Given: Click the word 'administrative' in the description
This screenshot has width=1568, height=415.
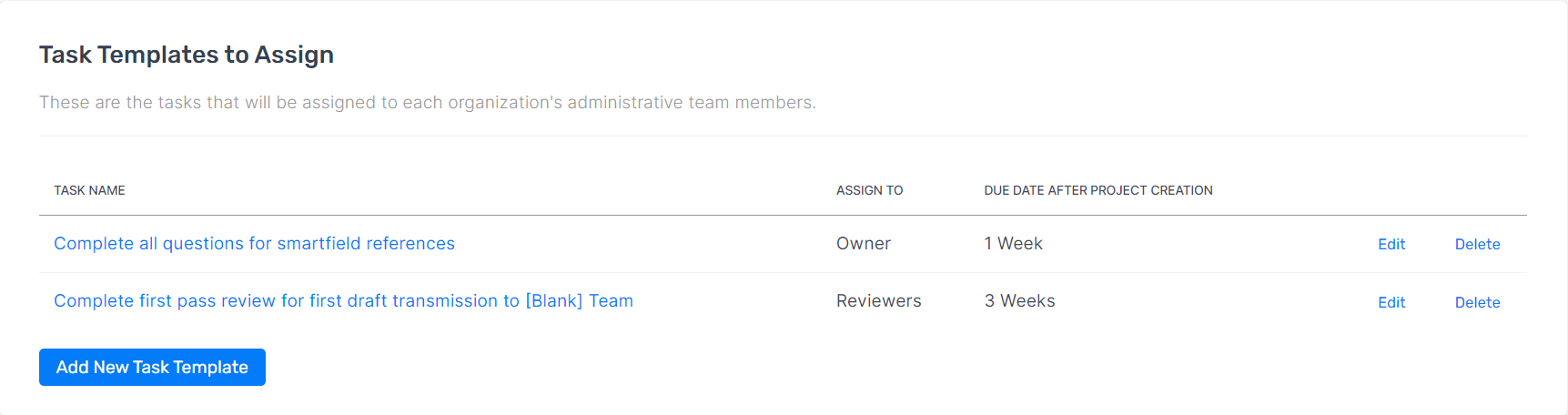Looking at the screenshot, I should (x=625, y=103).
